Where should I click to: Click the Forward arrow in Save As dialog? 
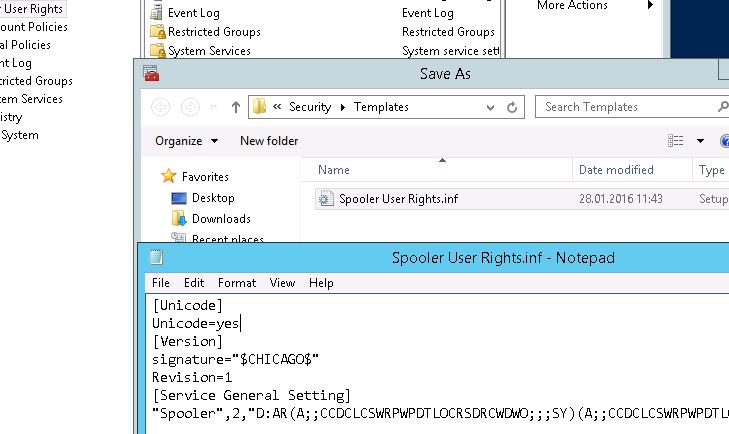coord(190,107)
